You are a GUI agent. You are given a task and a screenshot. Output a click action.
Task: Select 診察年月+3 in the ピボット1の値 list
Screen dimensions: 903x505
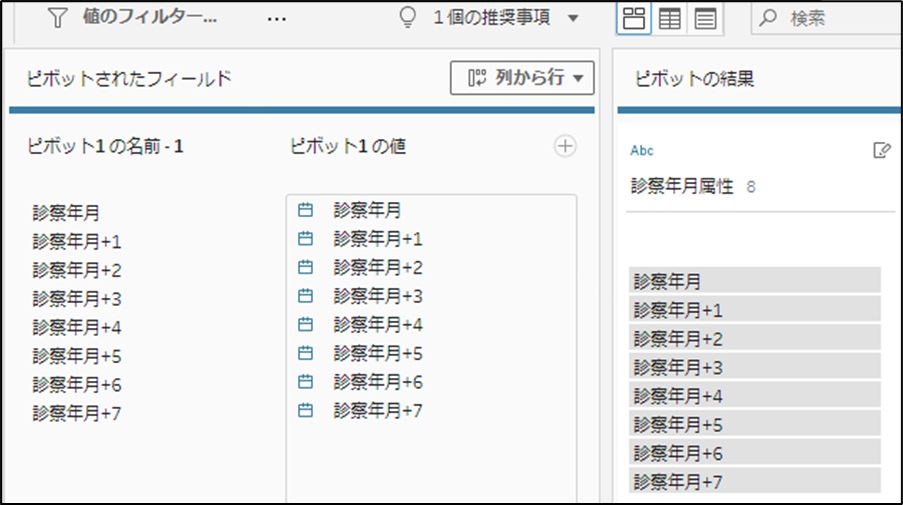pos(378,296)
